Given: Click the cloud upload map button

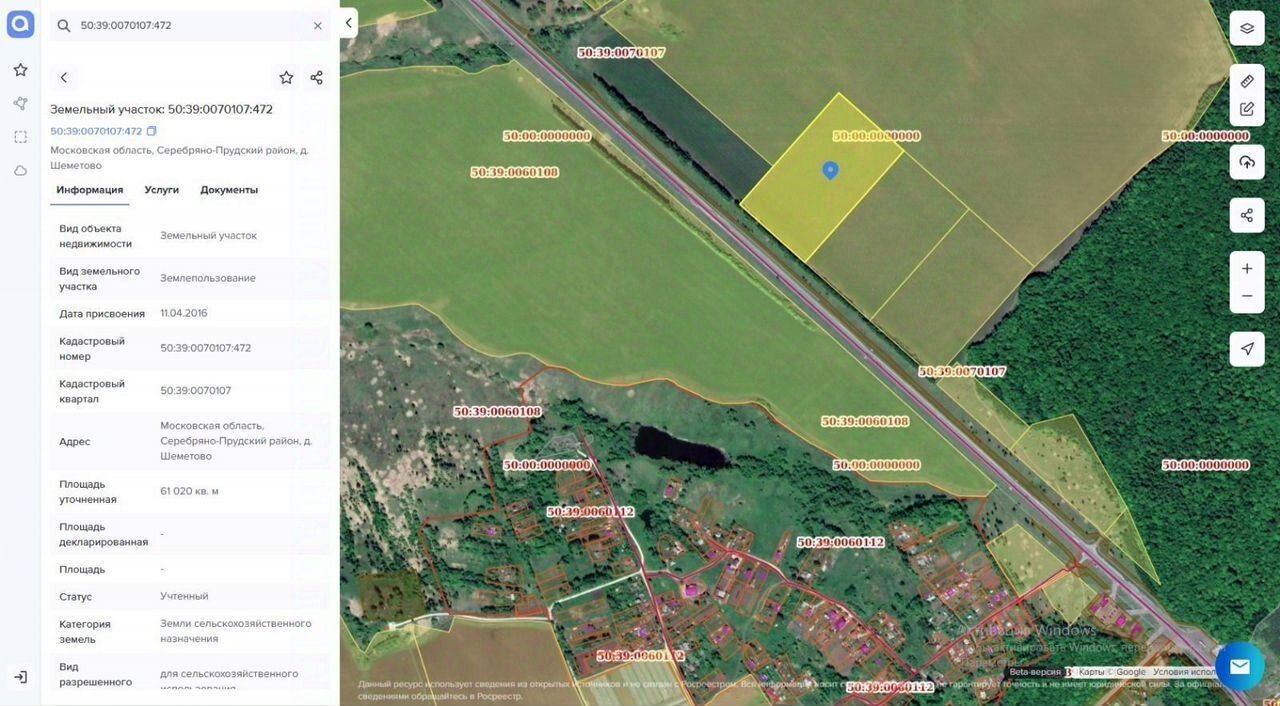Looking at the screenshot, I should (x=1247, y=162).
